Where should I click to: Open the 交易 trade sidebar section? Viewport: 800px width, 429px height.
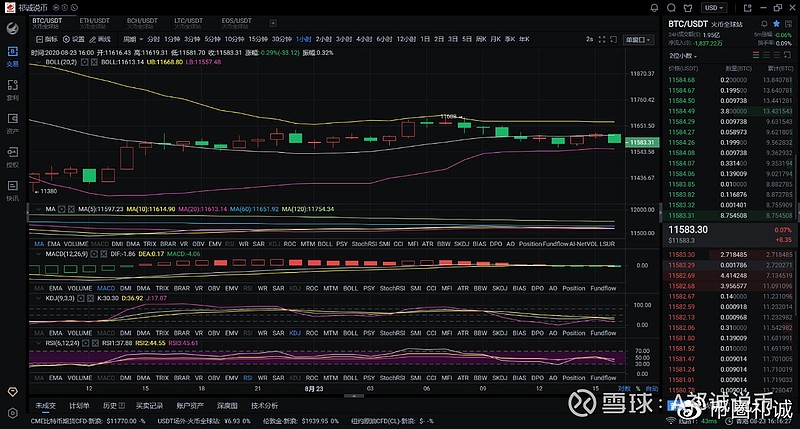point(12,56)
